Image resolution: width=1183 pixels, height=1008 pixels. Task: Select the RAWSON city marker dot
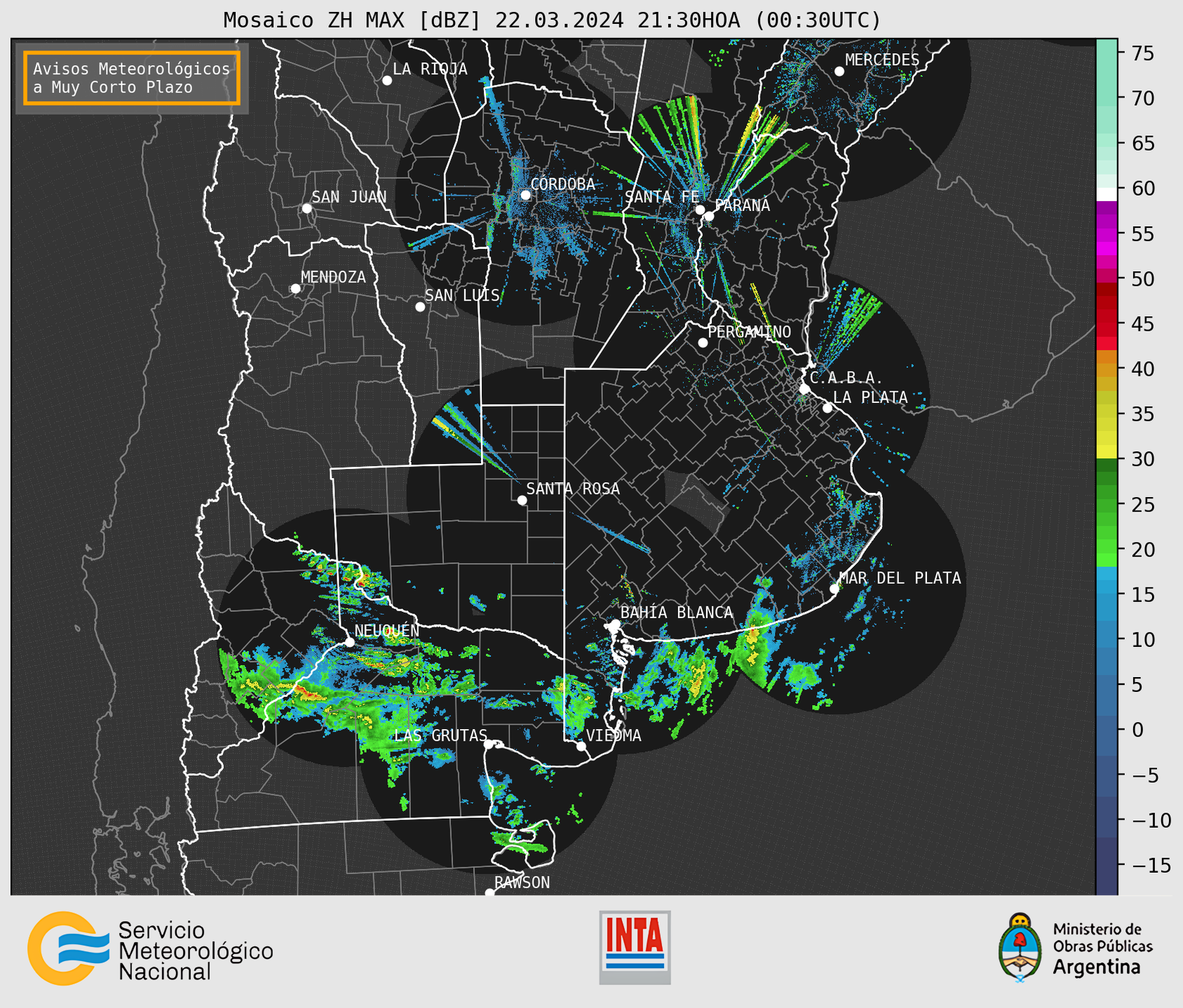(489, 893)
